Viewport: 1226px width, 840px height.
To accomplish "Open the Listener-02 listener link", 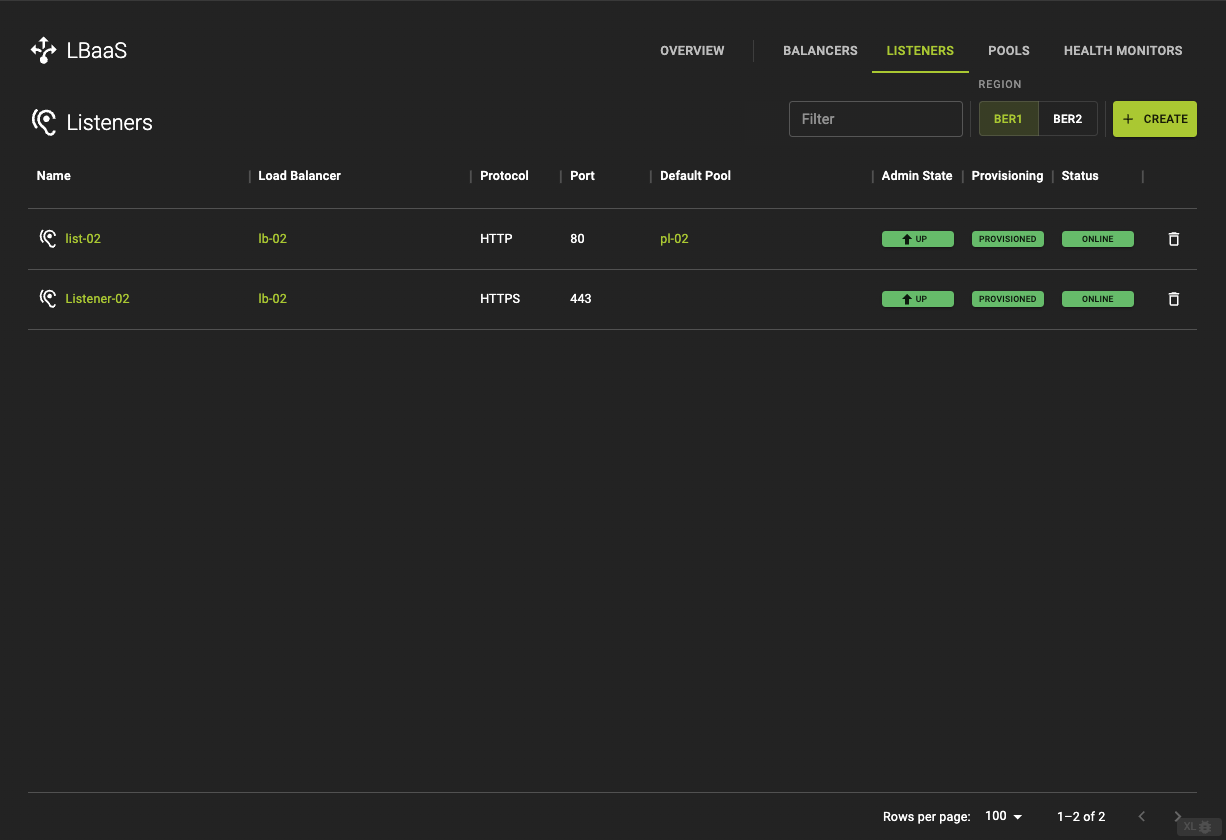I will pos(97,299).
